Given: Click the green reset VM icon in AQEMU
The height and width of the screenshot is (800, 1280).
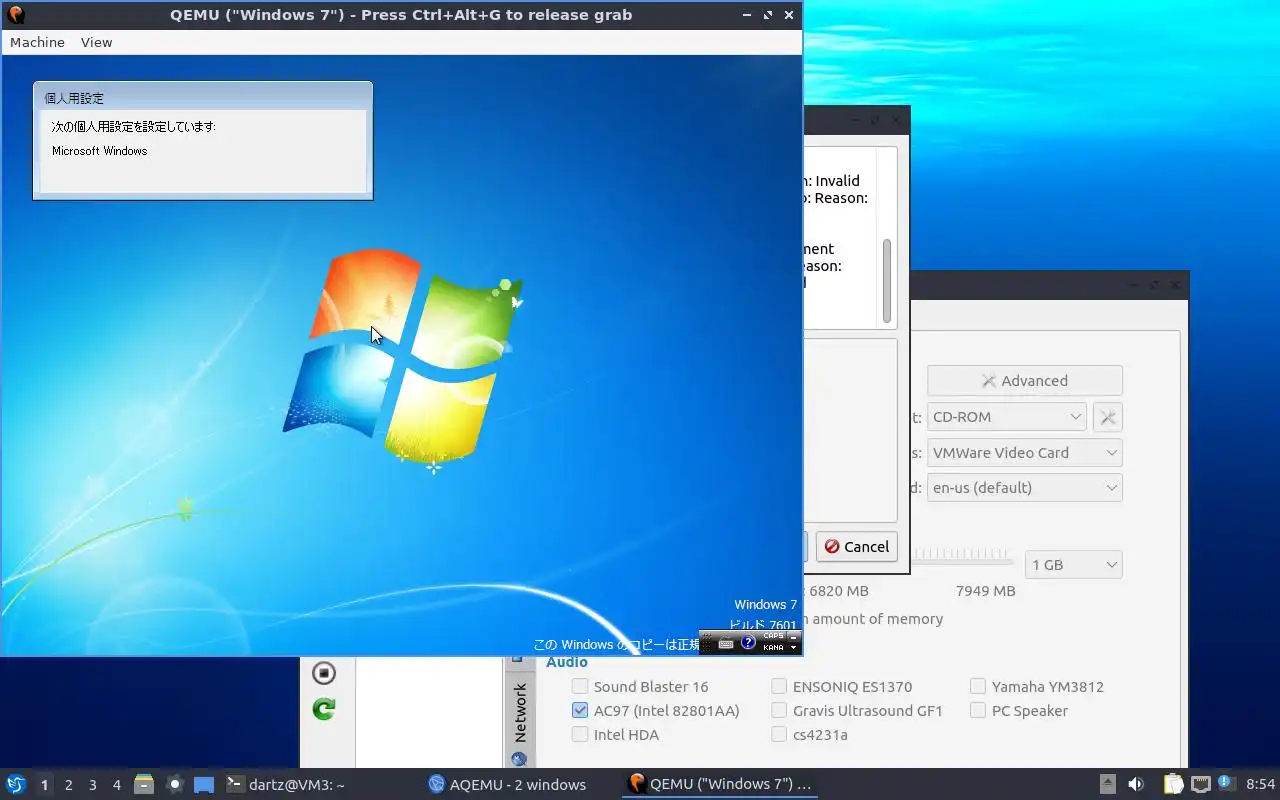Looking at the screenshot, I should 323,709.
